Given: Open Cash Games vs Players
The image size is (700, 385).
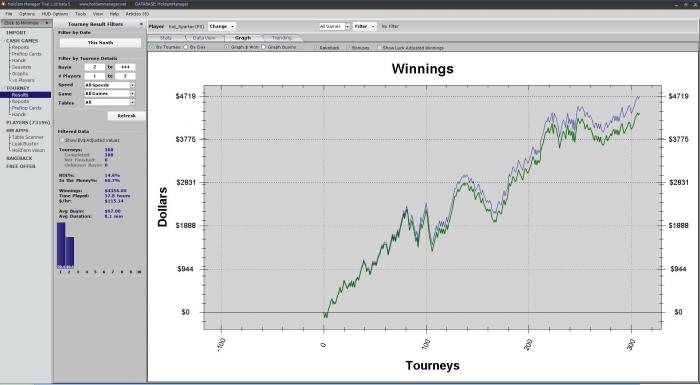Looking at the screenshot, I should [x=23, y=80].
